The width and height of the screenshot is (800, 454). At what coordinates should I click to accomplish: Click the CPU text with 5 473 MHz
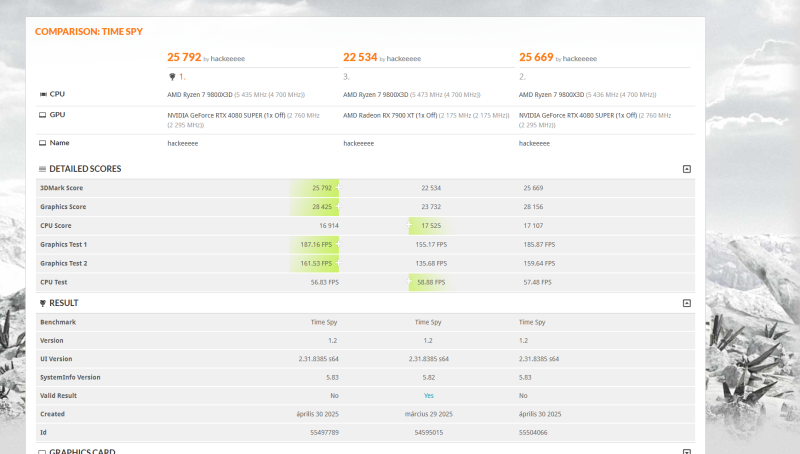point(412,94)
